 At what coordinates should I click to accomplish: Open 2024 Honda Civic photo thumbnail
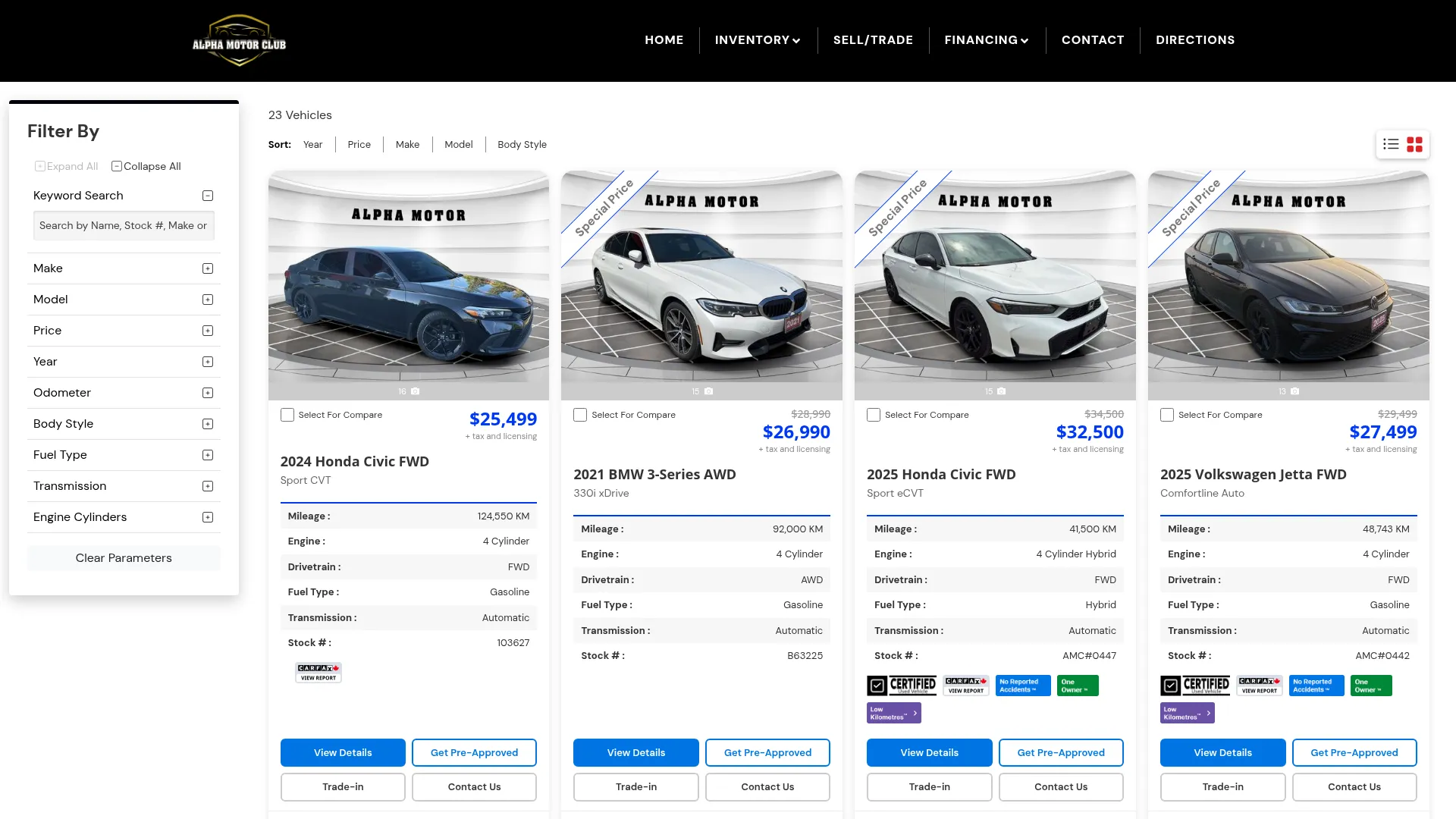409,286
